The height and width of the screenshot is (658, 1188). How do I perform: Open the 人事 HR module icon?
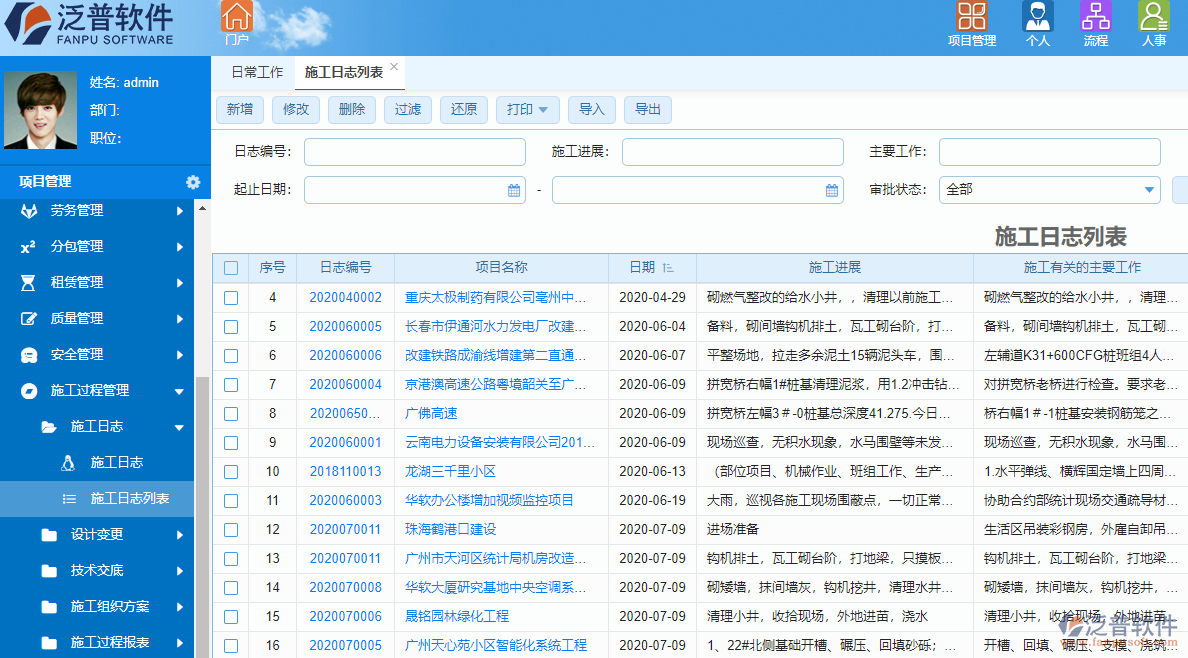pyautogui.click(x=1153, y=17)
